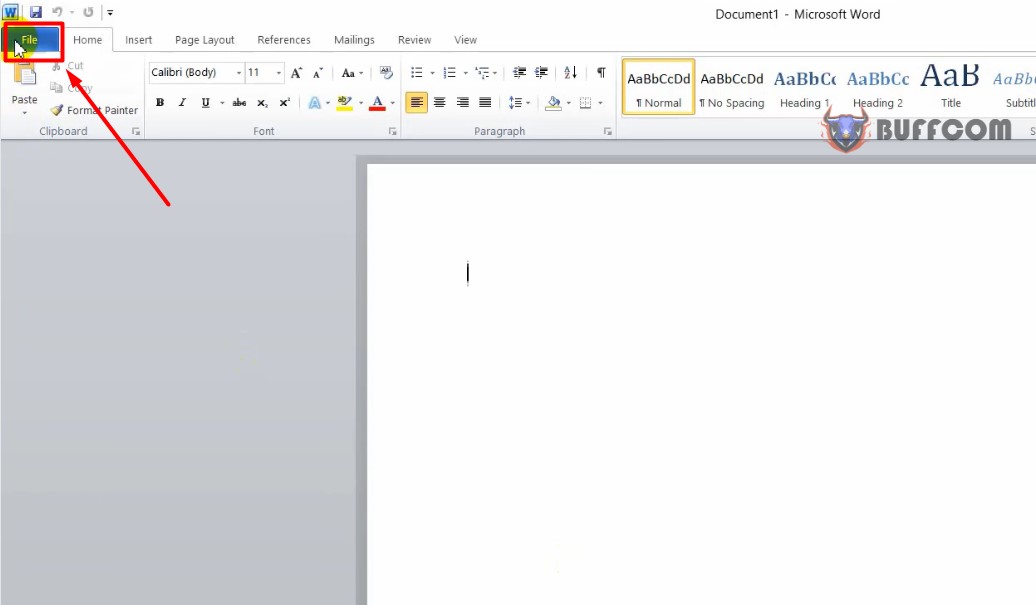Align text to the left
The height and width of the screenshot is (605, 1036).
(416, 102)
